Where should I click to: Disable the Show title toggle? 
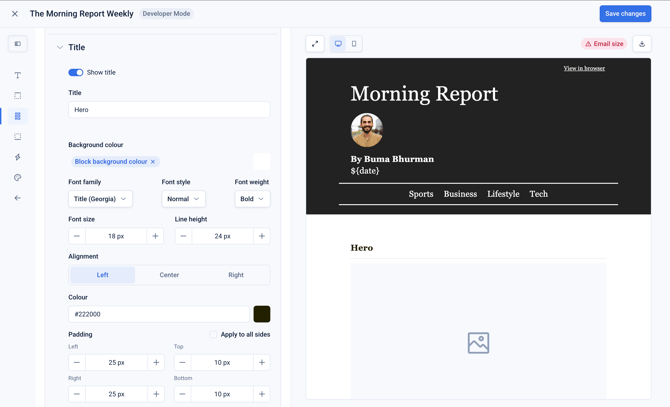(x=76, y=72)
